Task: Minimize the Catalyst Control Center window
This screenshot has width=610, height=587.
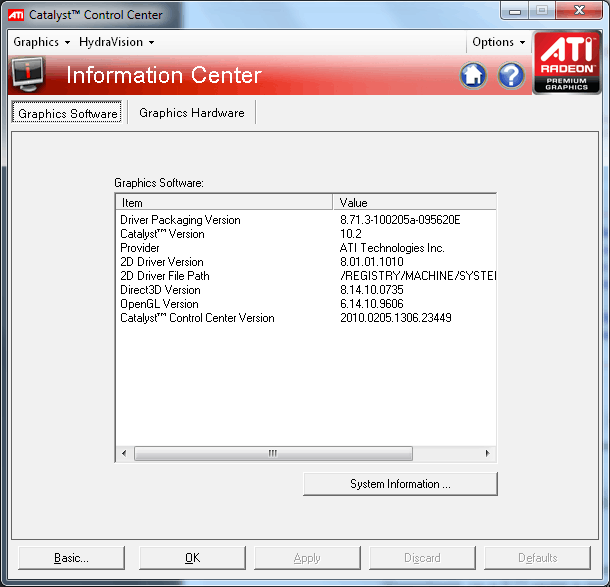Action: [x=514, y=10]
